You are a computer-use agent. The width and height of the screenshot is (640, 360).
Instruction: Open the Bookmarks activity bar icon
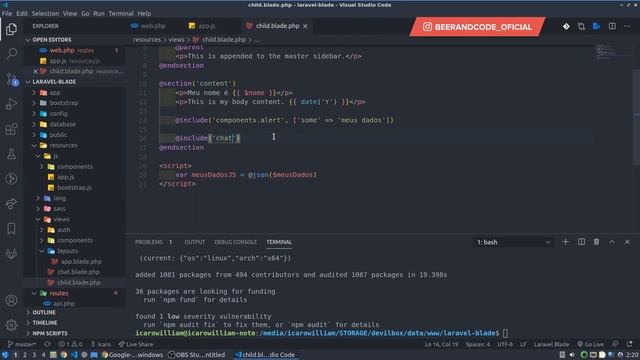point(11,229)
